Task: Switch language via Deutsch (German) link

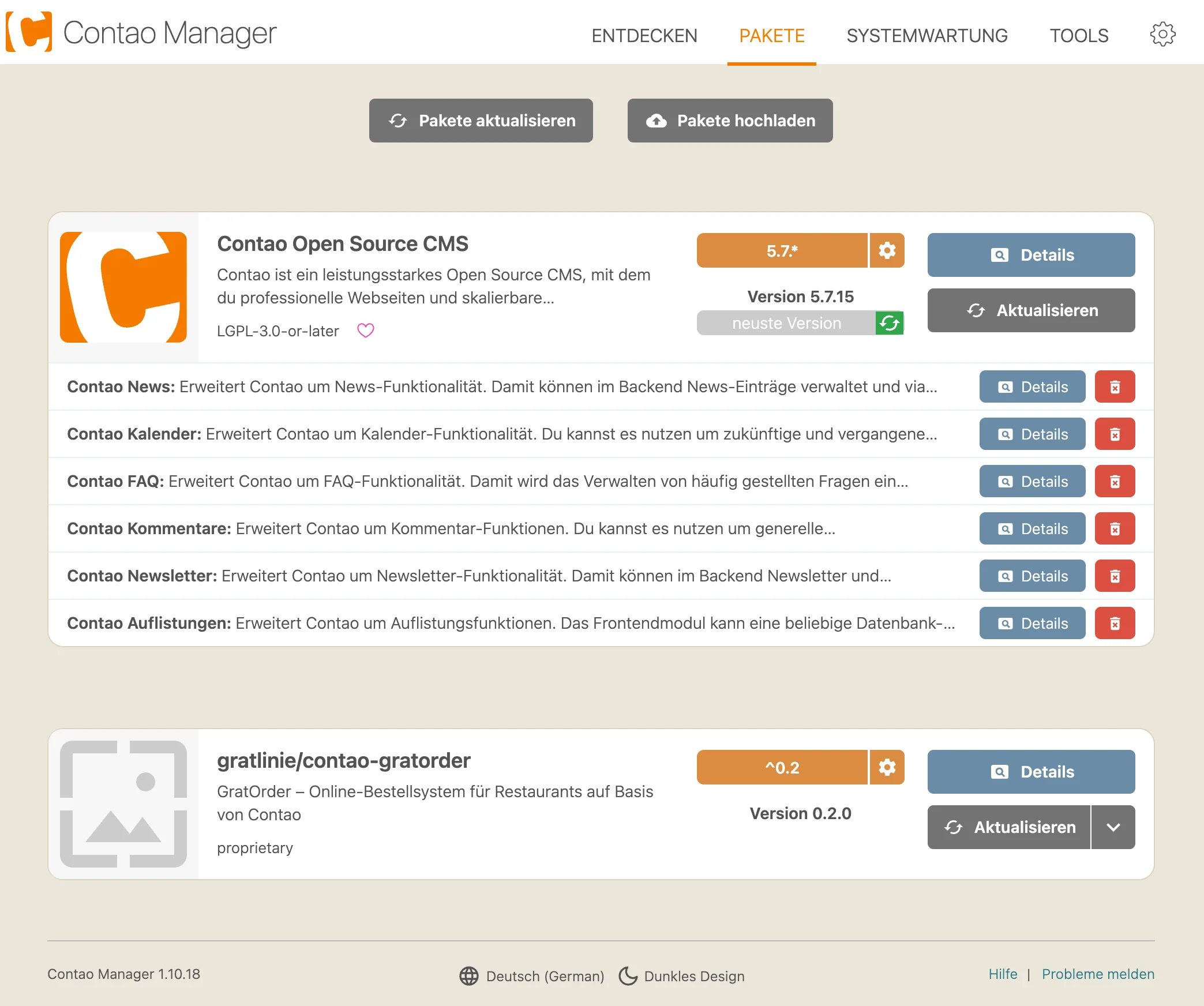Action: tap(545, 976)
